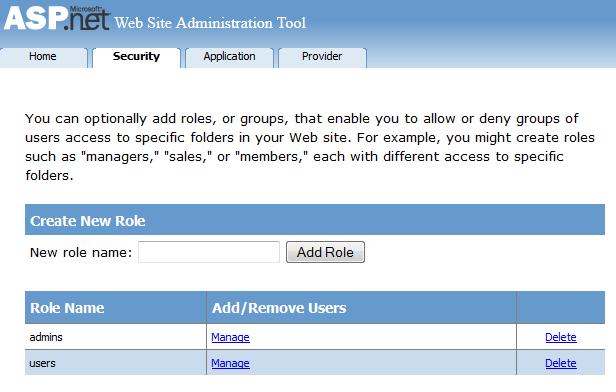Click the Add Role button

coord(325,252)
